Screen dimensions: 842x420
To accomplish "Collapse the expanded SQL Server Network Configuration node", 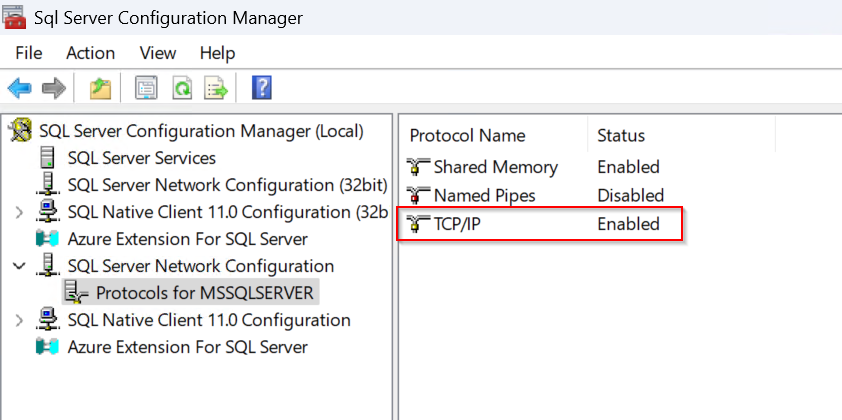I will [x=19, y=266].
